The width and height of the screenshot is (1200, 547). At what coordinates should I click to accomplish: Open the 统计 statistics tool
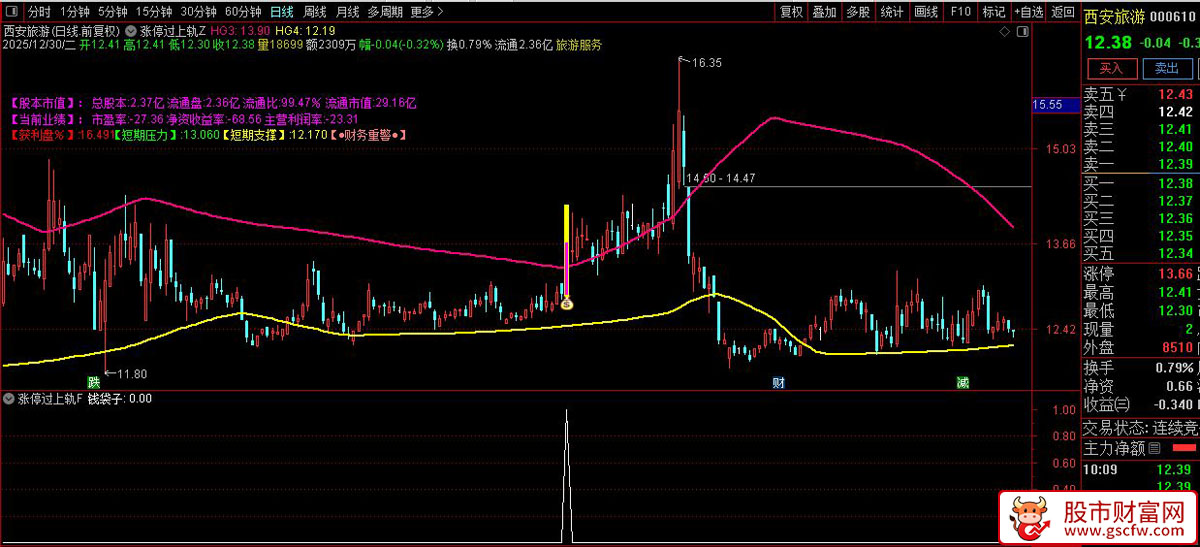click(x=891, y=12)
